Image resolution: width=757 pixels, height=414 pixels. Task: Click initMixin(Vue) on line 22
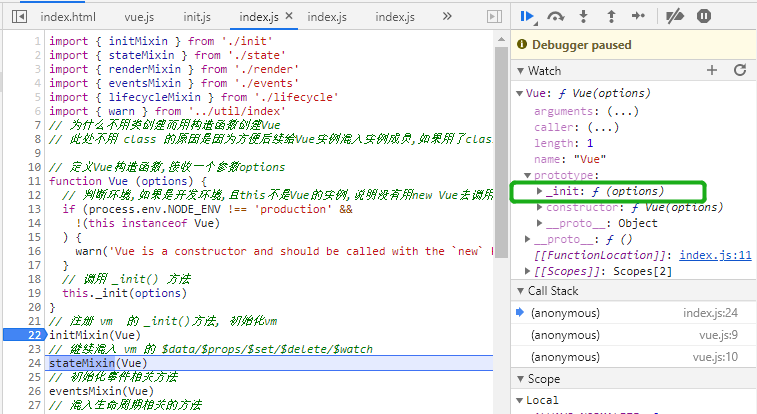tap(95, 335)
